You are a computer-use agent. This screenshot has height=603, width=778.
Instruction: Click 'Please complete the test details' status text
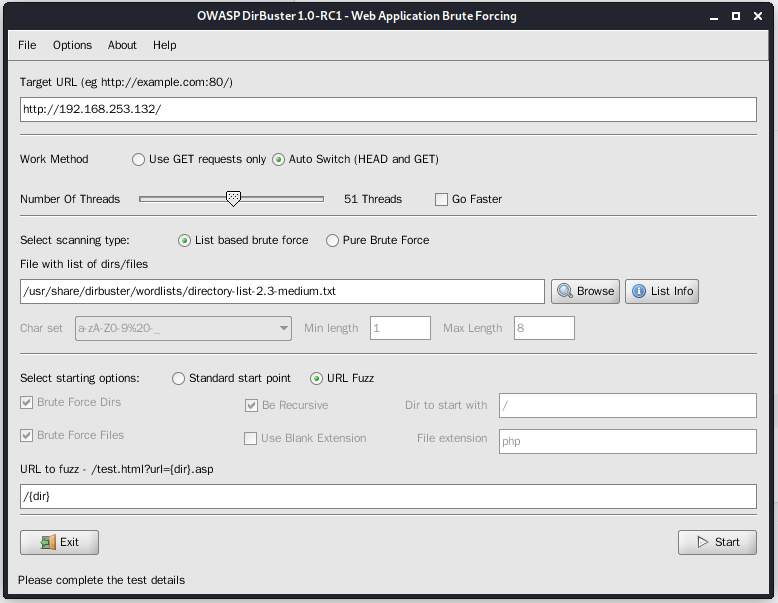coord(101,580)
